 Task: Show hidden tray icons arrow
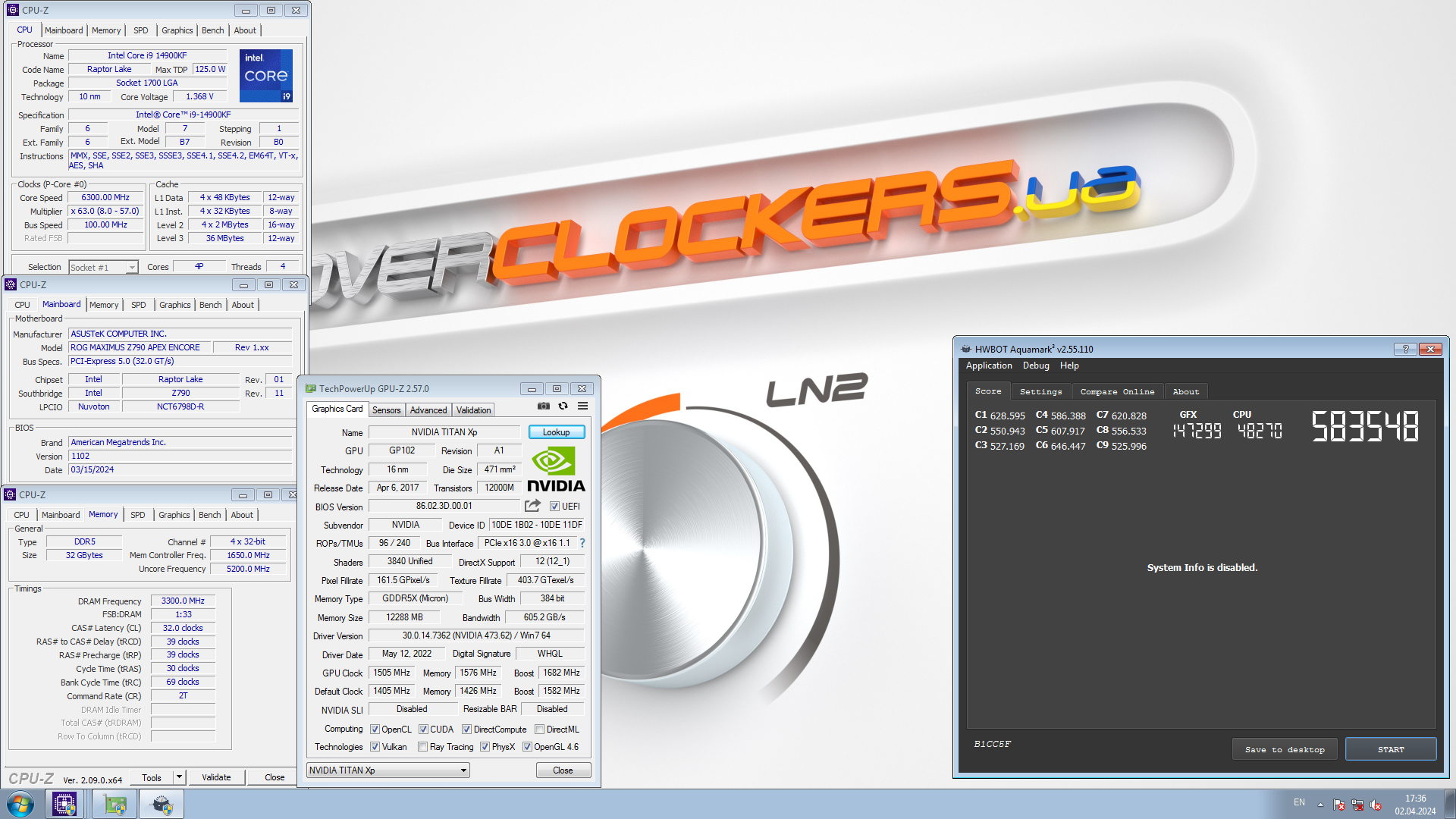click(1320, 805)
